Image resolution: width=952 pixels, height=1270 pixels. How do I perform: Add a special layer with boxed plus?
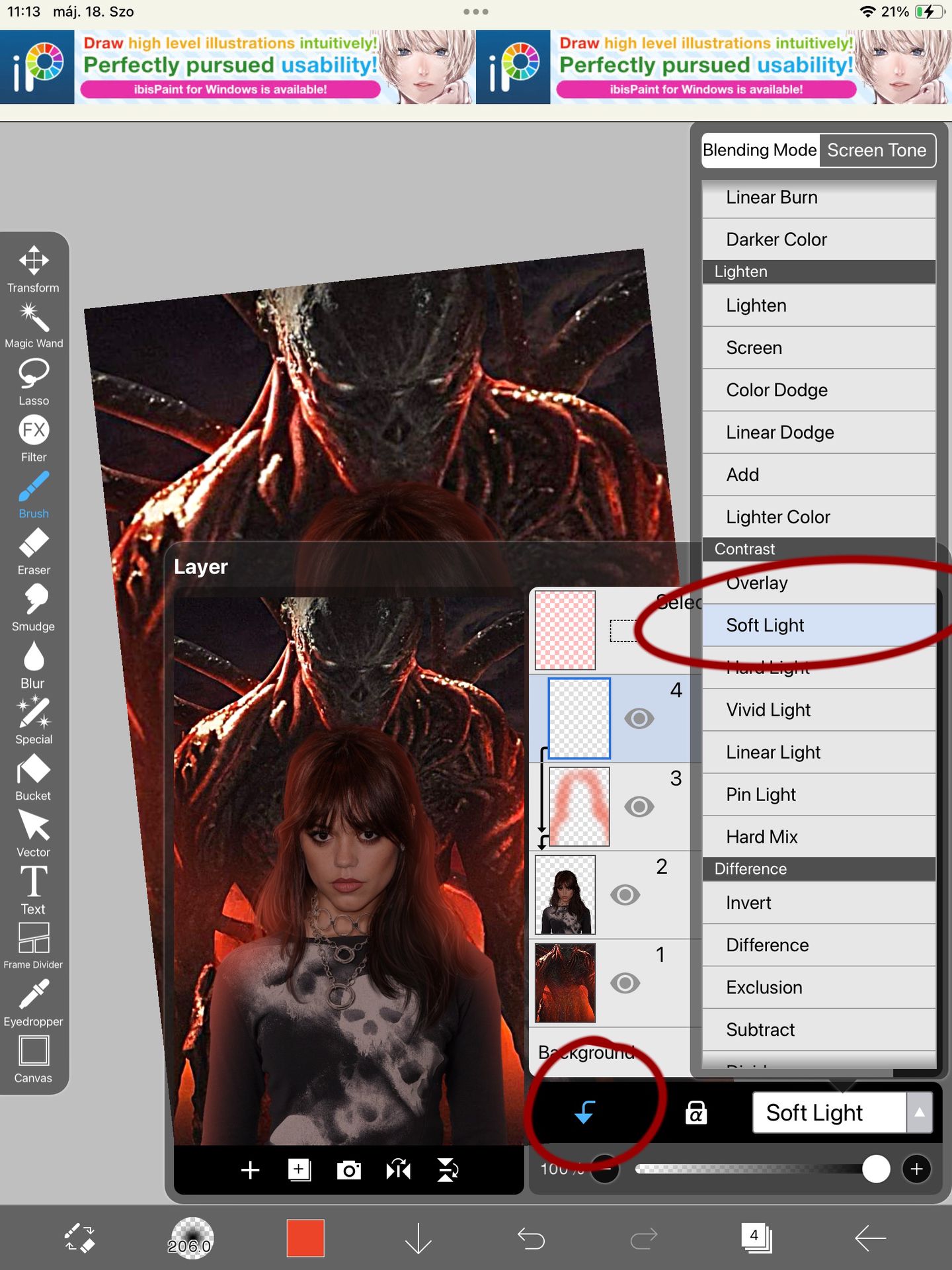[x=299, y=1170]
